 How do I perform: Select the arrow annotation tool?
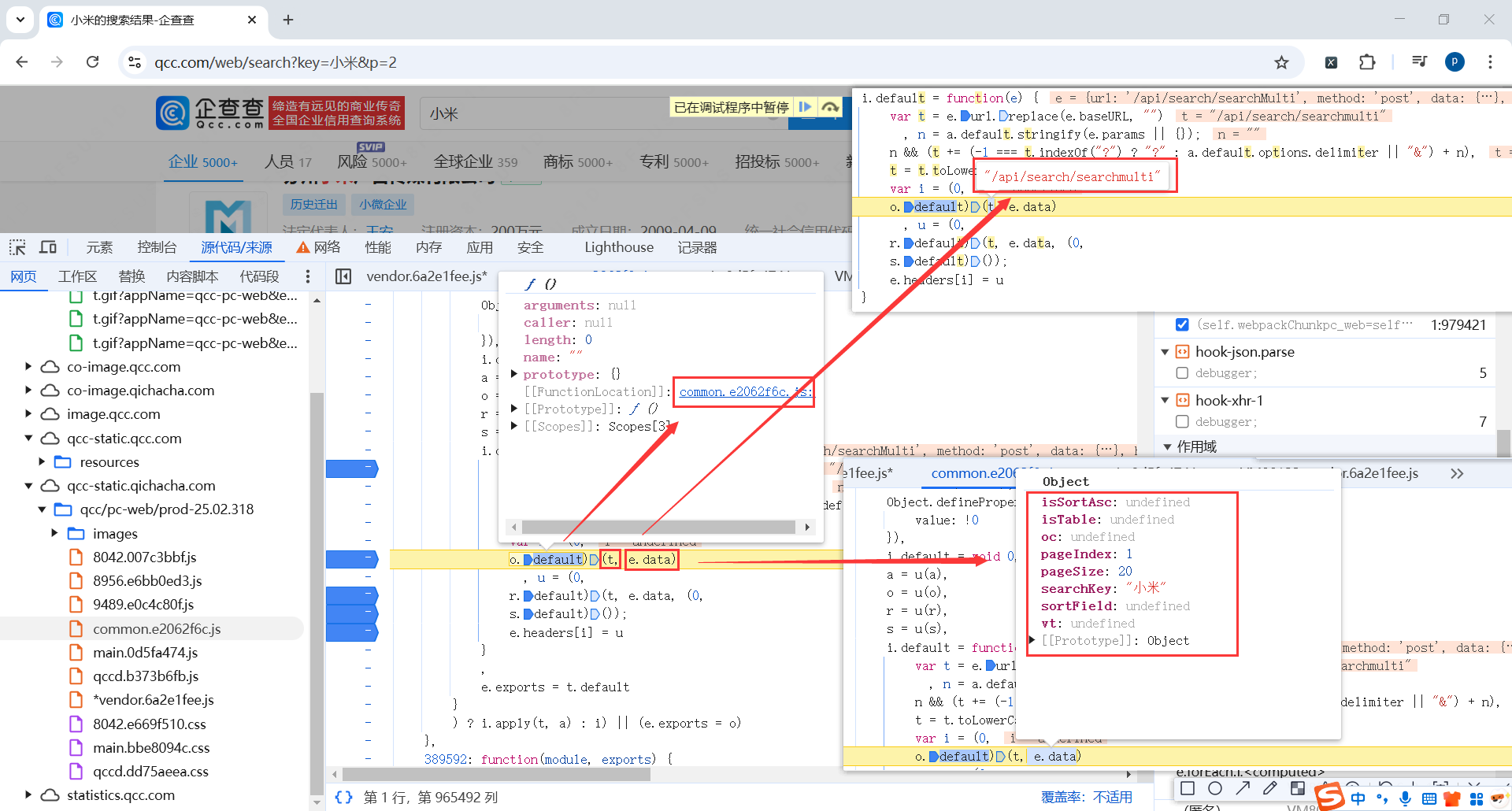click(1243, 788)
